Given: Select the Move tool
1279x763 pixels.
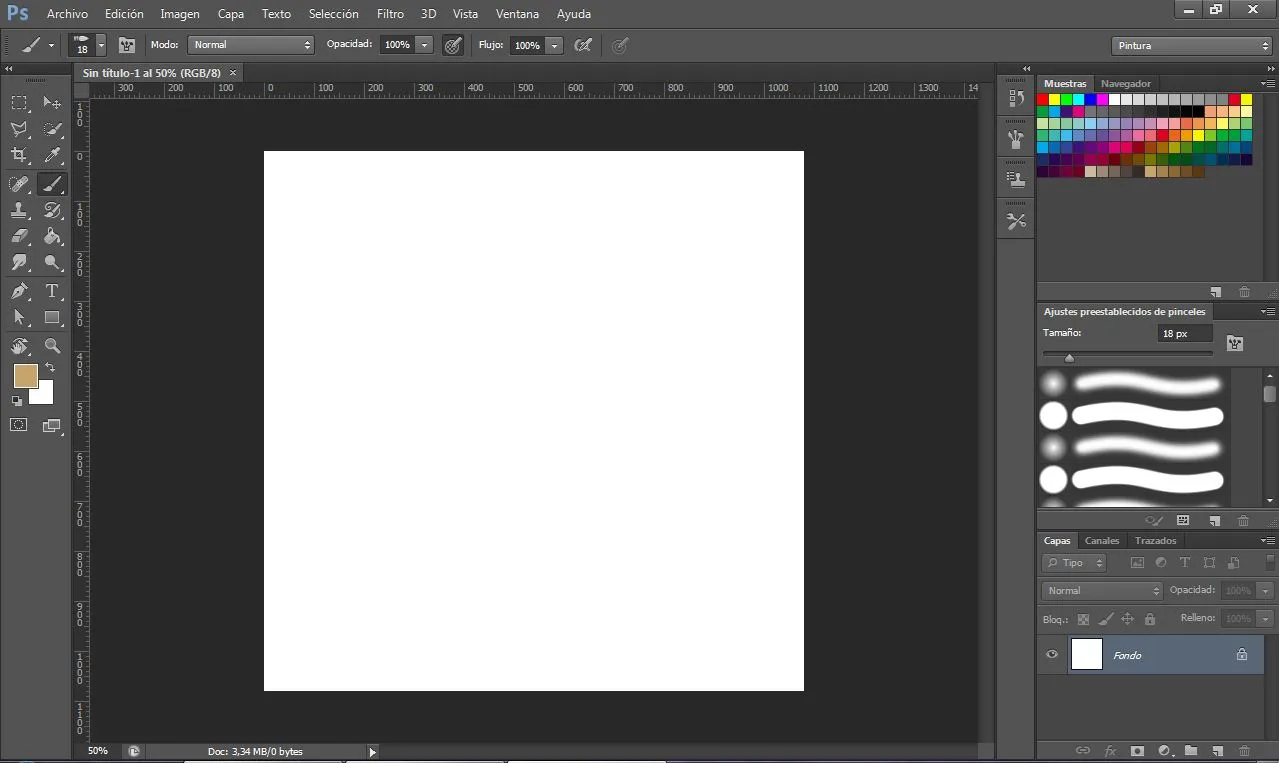Looking at the screenshot, I should (52, 103).
